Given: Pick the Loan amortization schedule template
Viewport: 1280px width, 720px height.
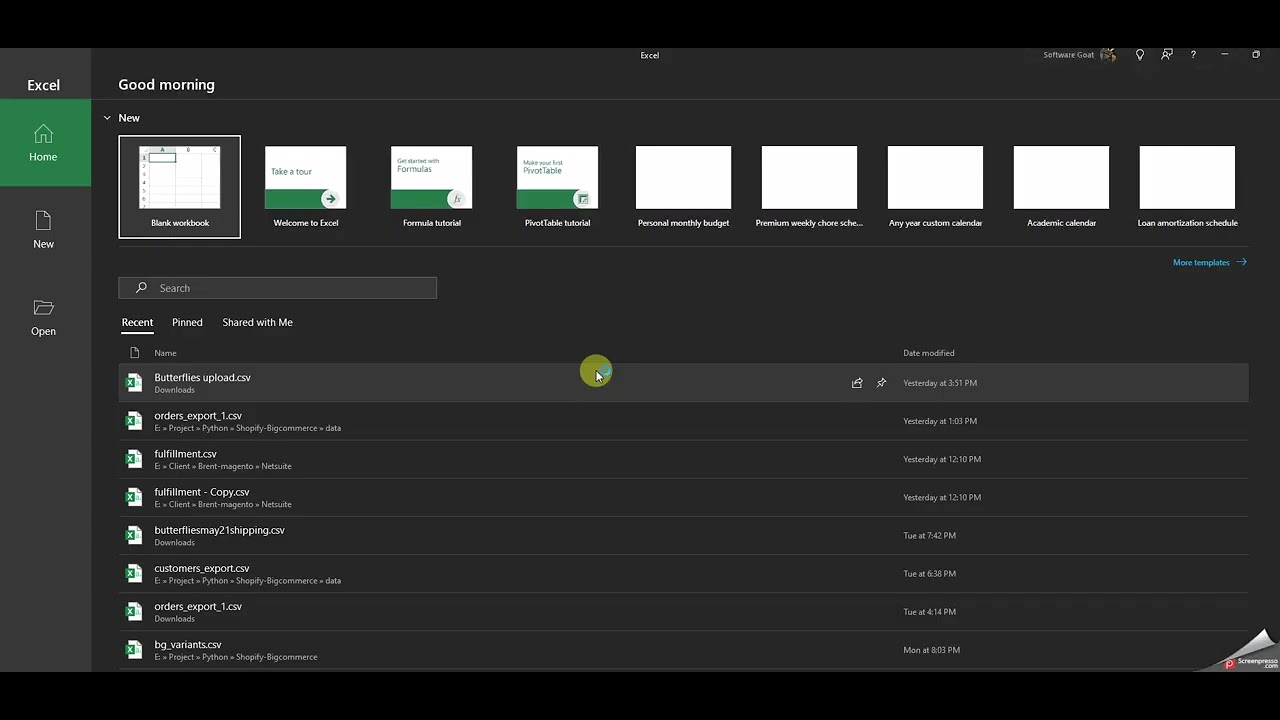Looking at the screenshot, I should [x=1188, y=187].
